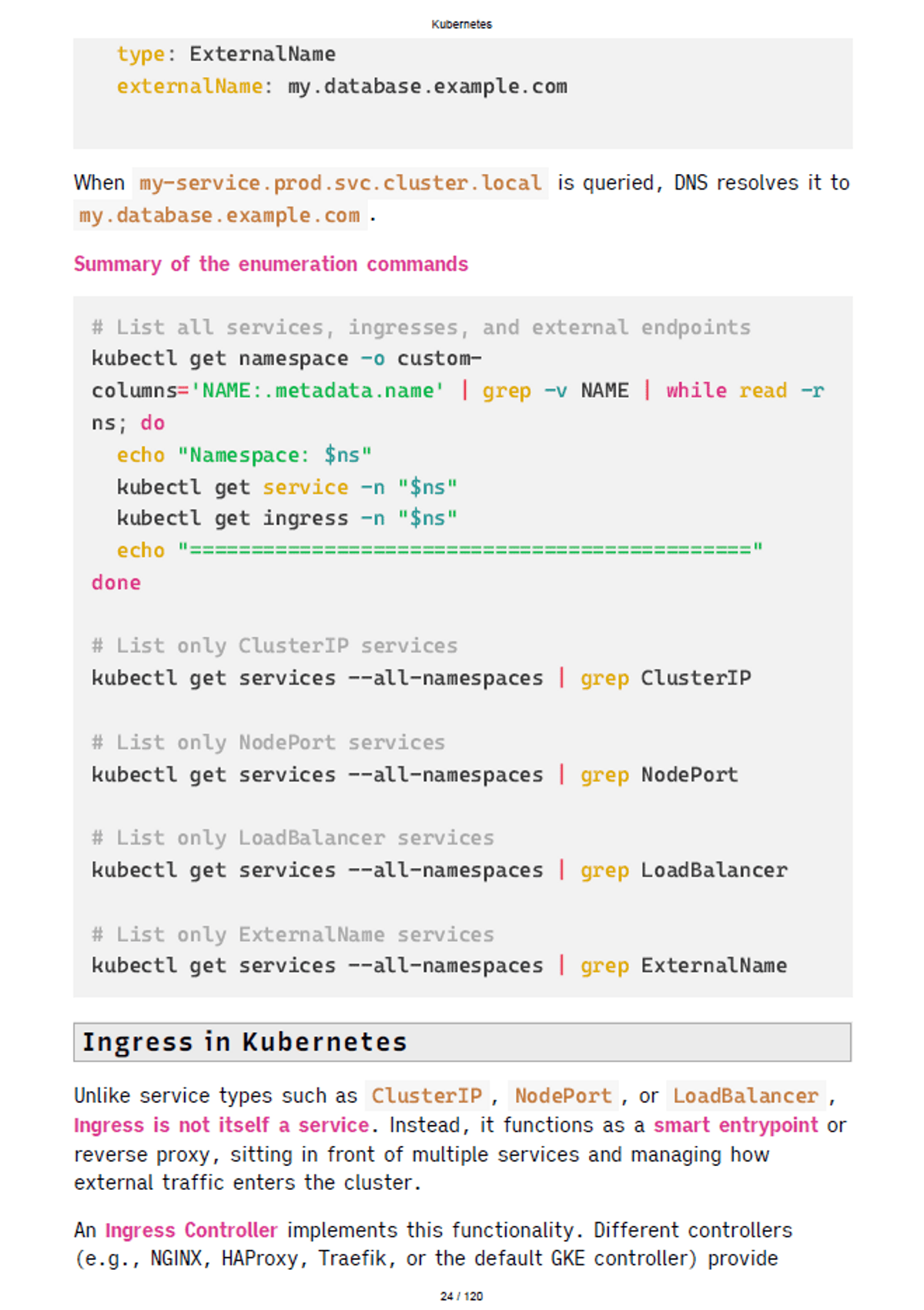Click the command line ending in "grep NodePort"
This screenshot has height=1310, width=924.
click(x=414, y=775)
